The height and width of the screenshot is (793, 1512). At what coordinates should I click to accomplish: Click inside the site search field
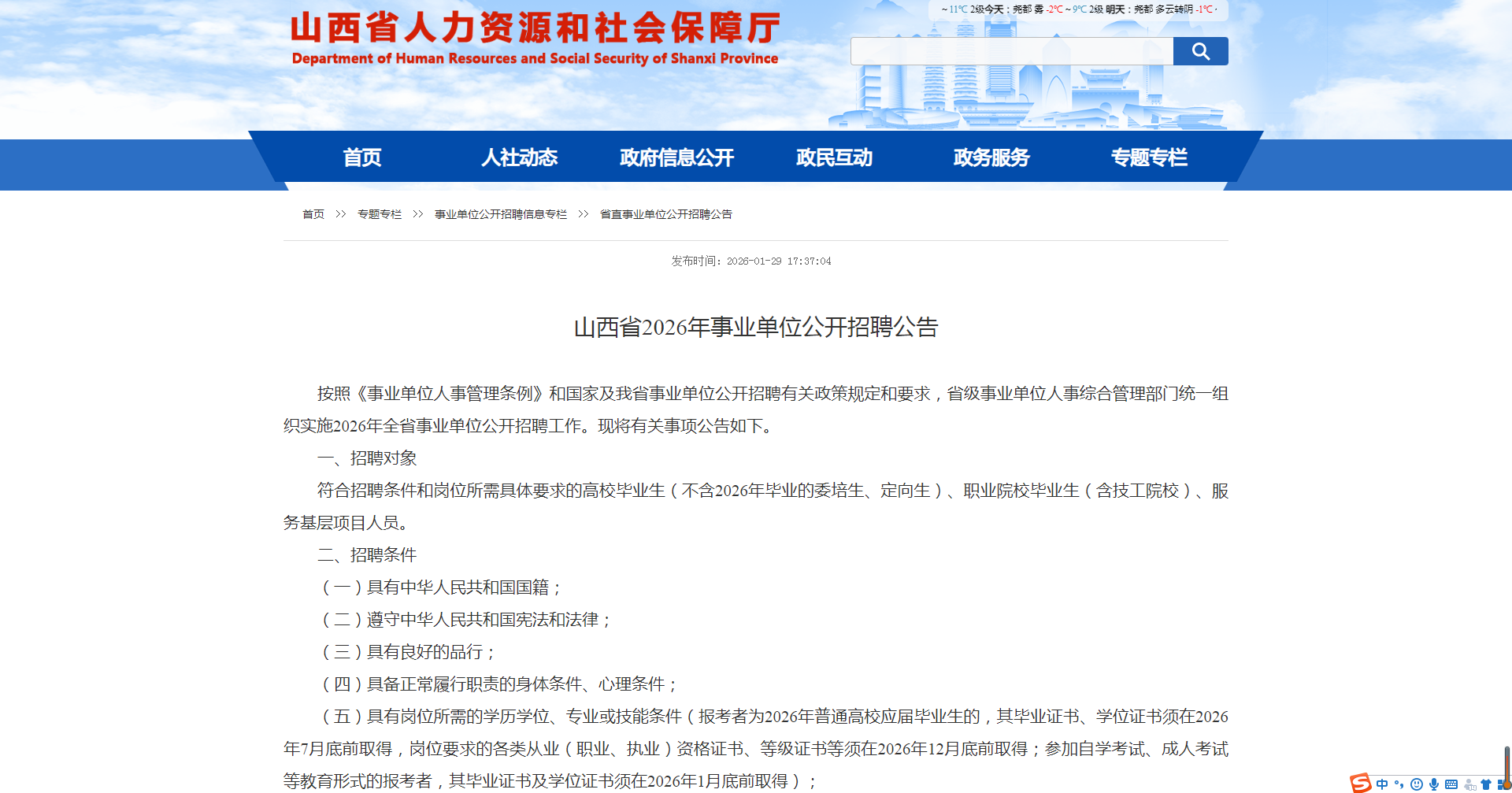[1011, 51]
